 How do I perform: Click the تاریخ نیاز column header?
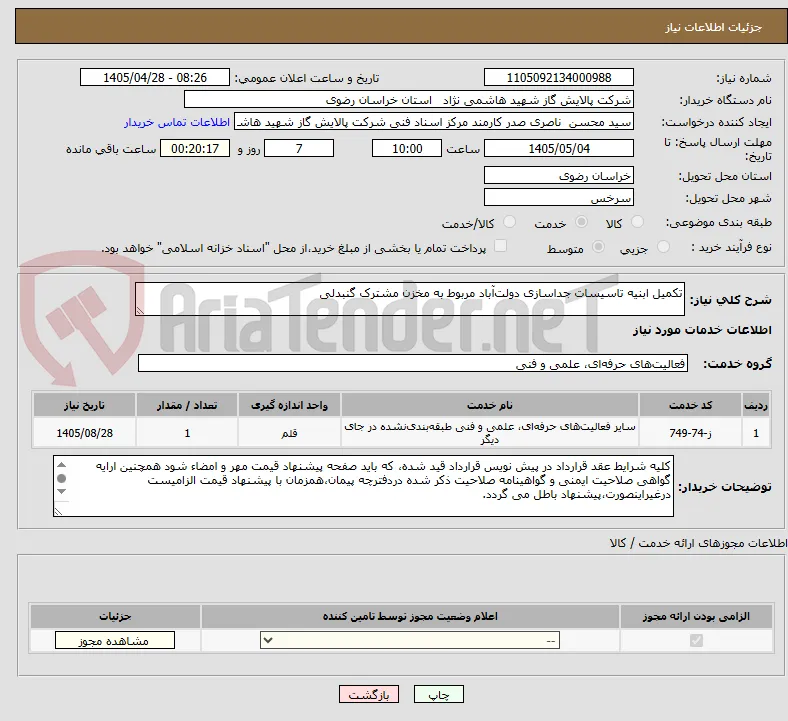coord(84,405)
